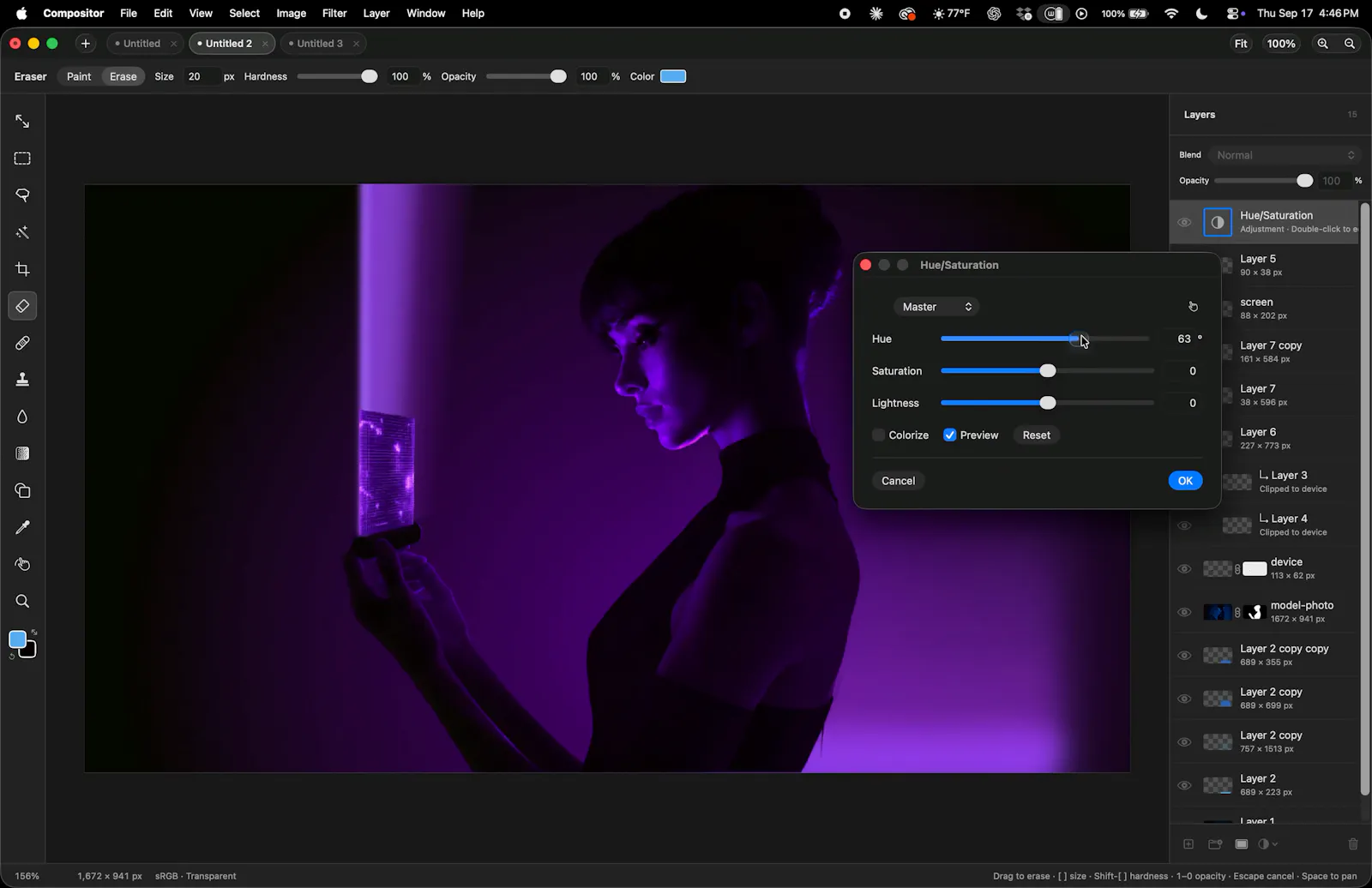1372x888 pixels.
Task: Hide the model-photo layer
Action: [1184, 612]
